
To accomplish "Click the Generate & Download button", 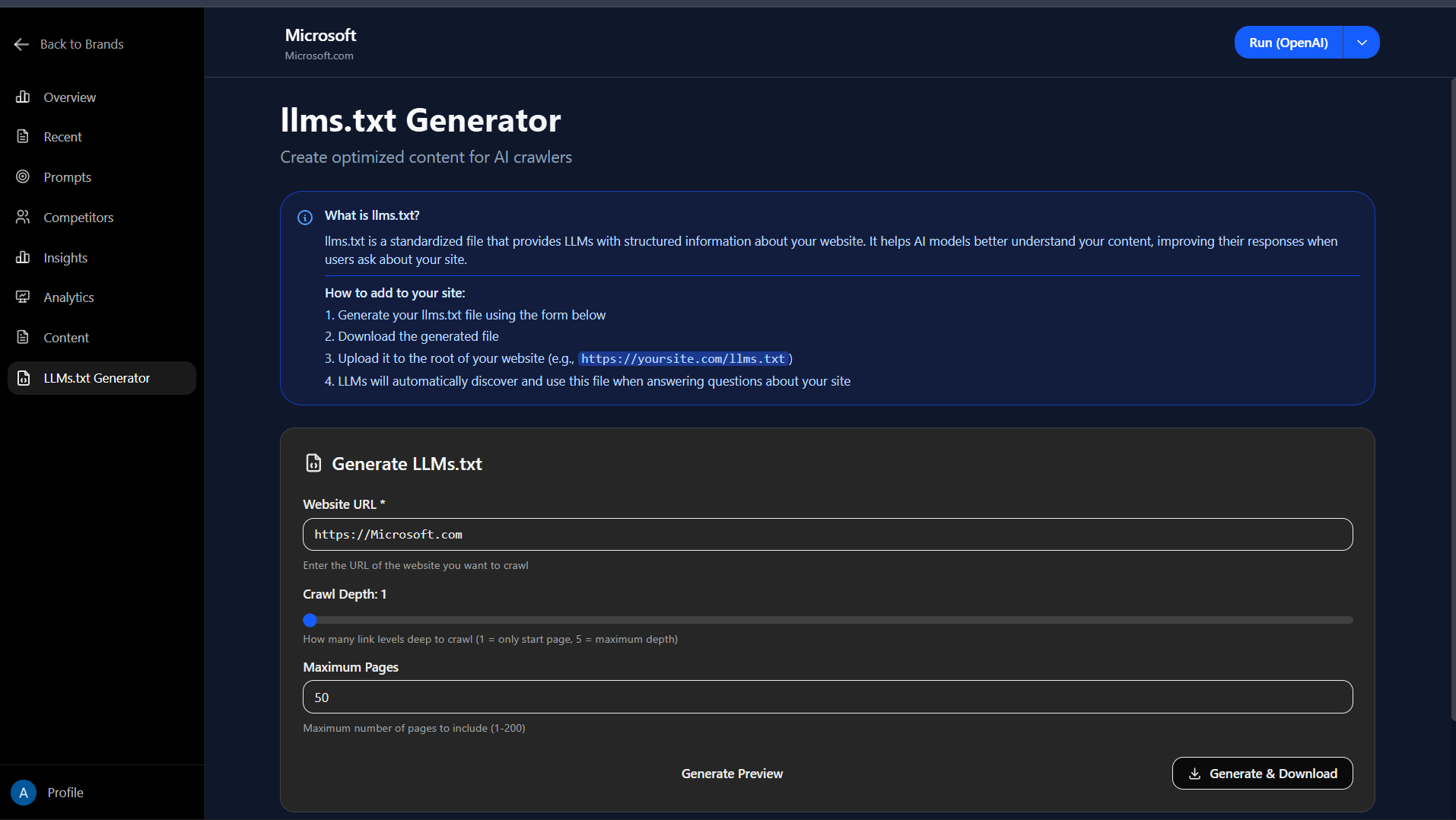I will click(1262, 774).
